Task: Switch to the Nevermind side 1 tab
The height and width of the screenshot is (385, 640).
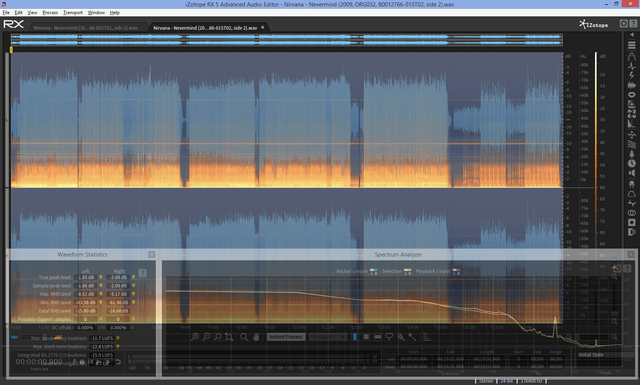Action: [85, 28]
